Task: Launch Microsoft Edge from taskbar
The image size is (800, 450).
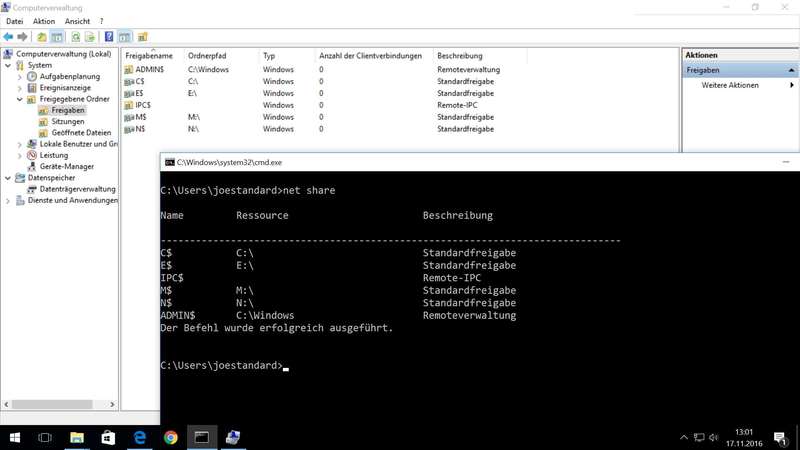Action: click(139, 438)
